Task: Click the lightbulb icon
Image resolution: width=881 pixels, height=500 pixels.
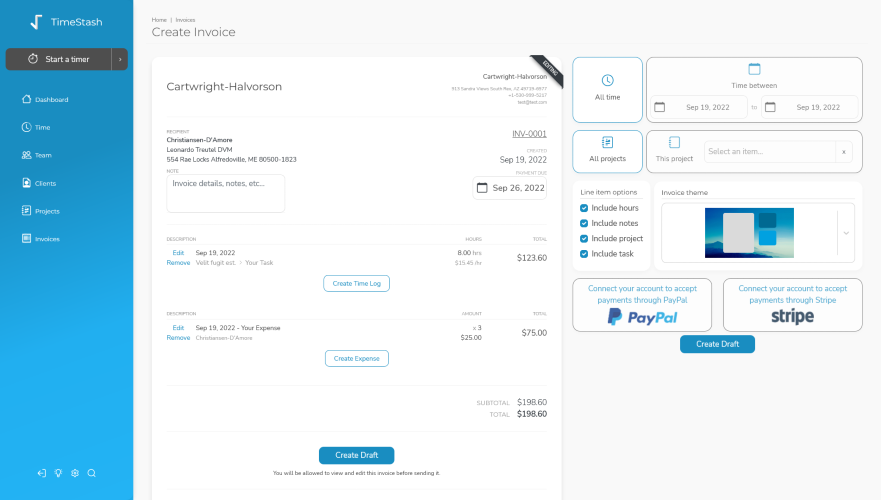Action: pyautogui.click(x=58, y=473)
